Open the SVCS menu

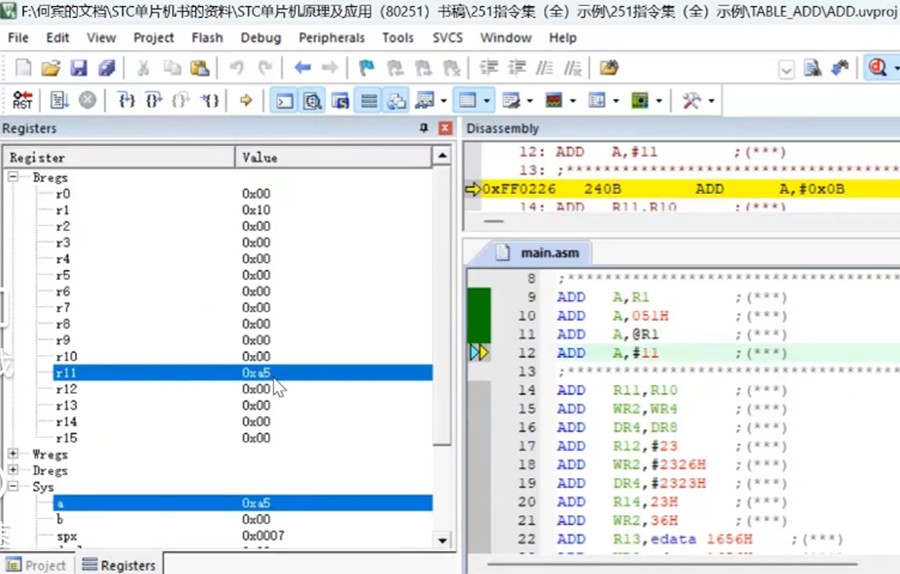point(447,38)
